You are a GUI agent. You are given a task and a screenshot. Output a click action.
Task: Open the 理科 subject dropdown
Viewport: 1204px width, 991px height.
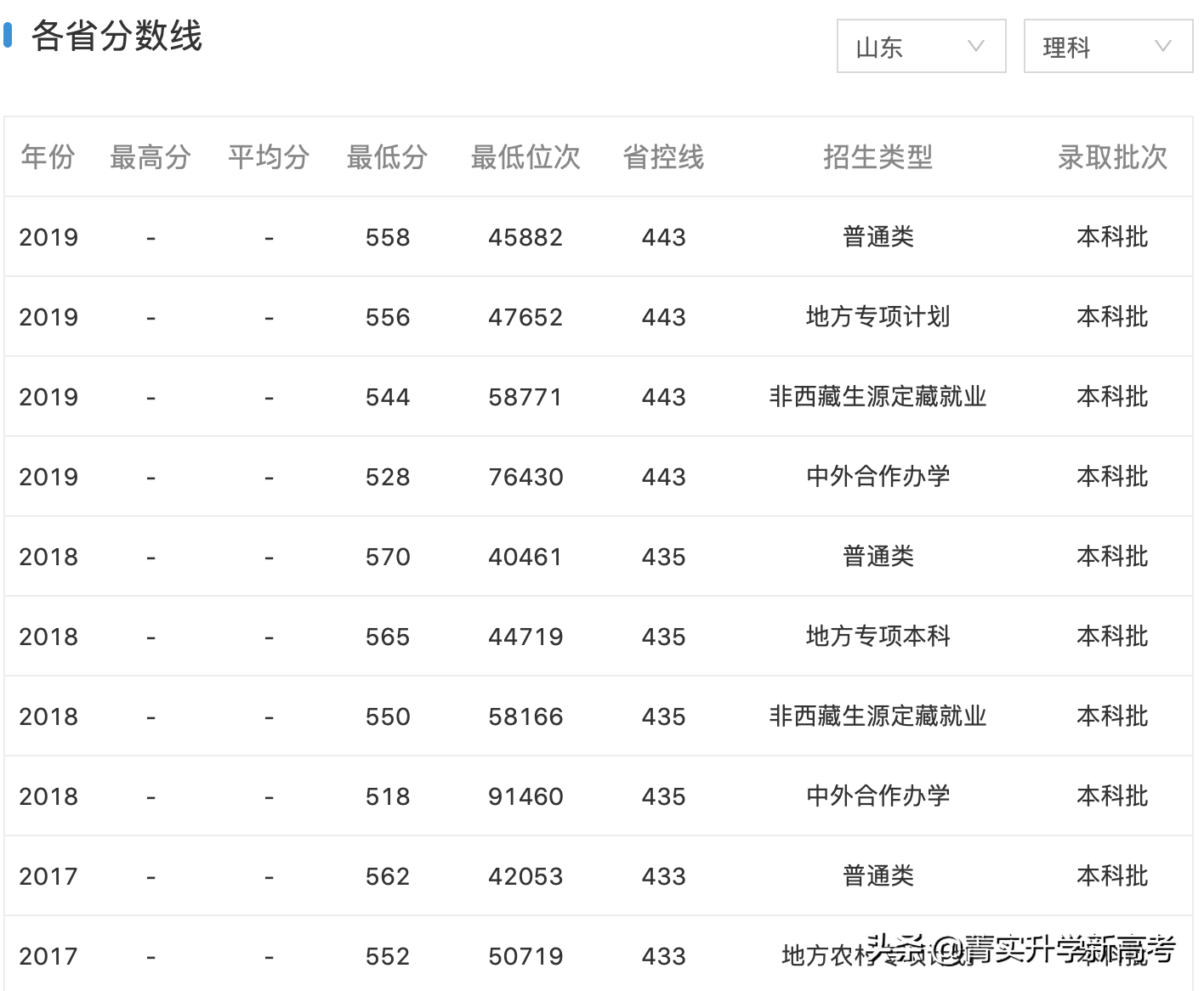(1107, 47)
